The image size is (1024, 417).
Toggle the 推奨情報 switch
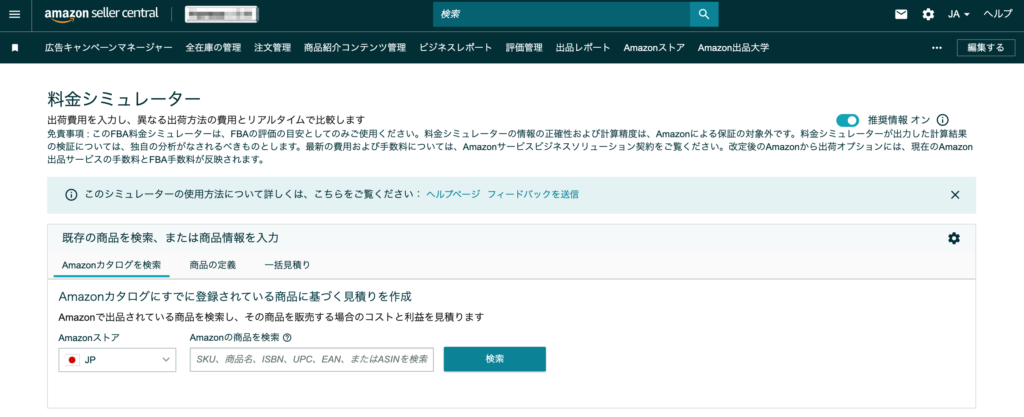pos(848,120)
